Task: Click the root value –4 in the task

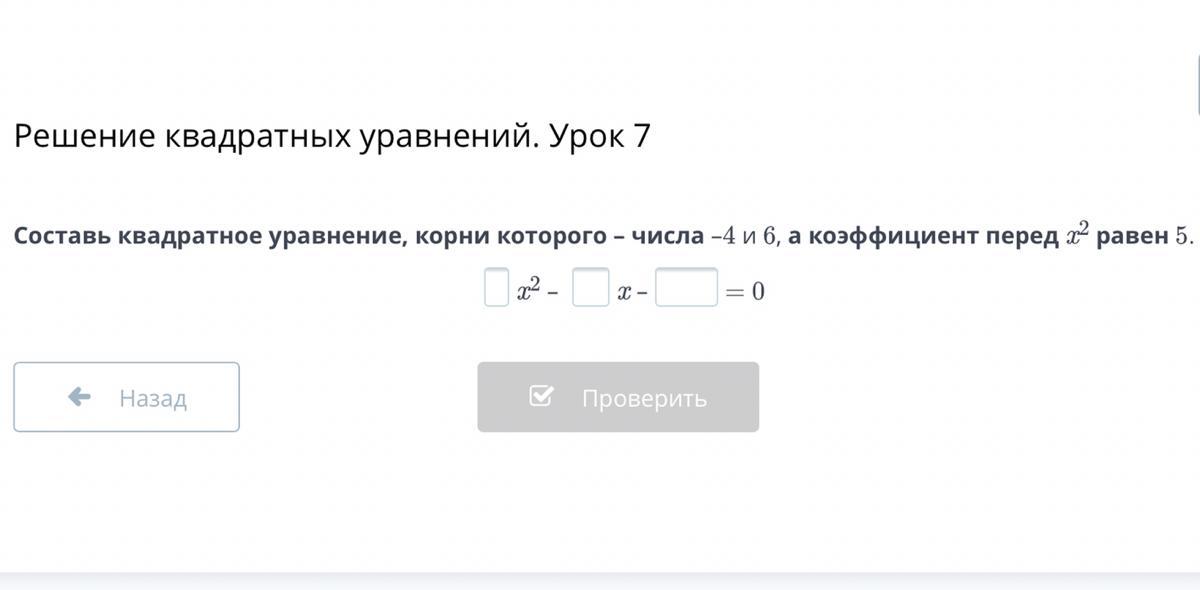Action: tap(723, 236)
